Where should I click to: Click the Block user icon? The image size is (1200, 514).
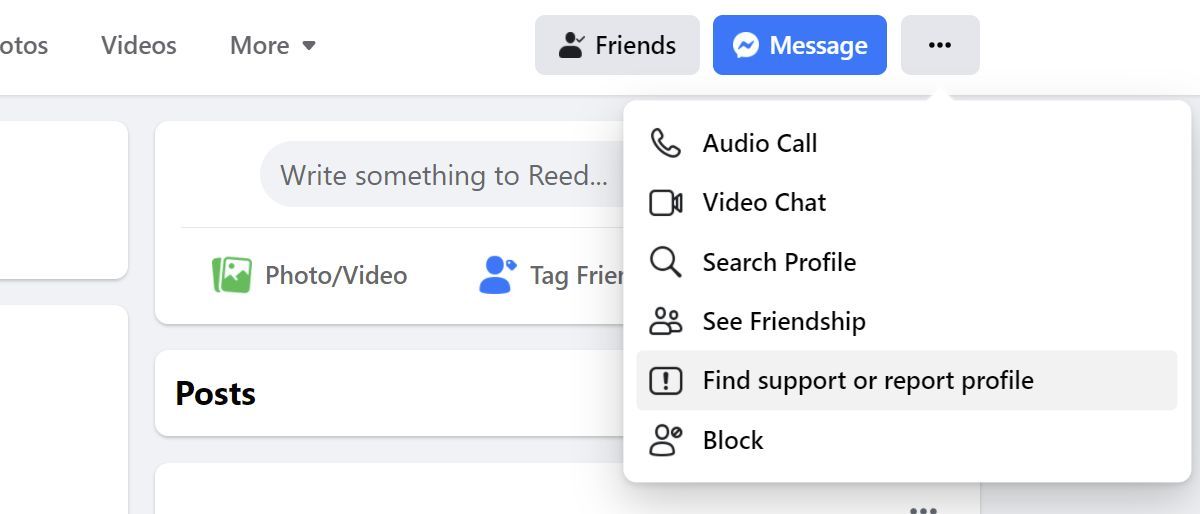(665, 440)
